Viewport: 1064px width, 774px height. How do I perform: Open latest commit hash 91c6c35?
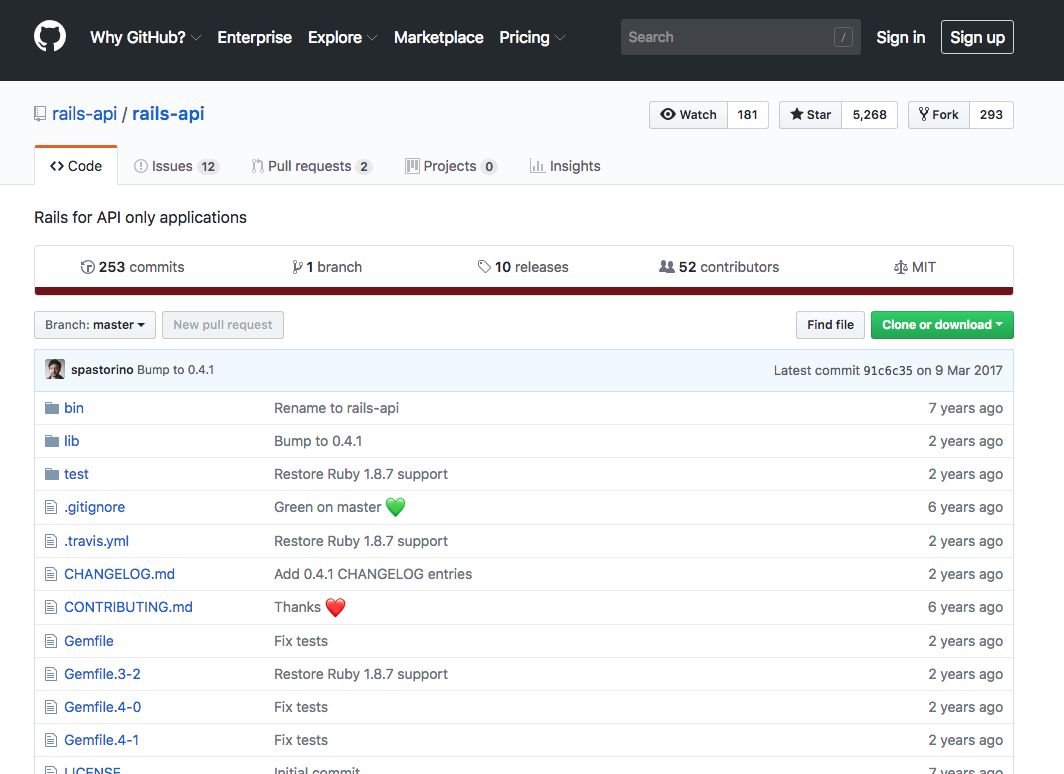pyautogui.click(x=888, y=370)
